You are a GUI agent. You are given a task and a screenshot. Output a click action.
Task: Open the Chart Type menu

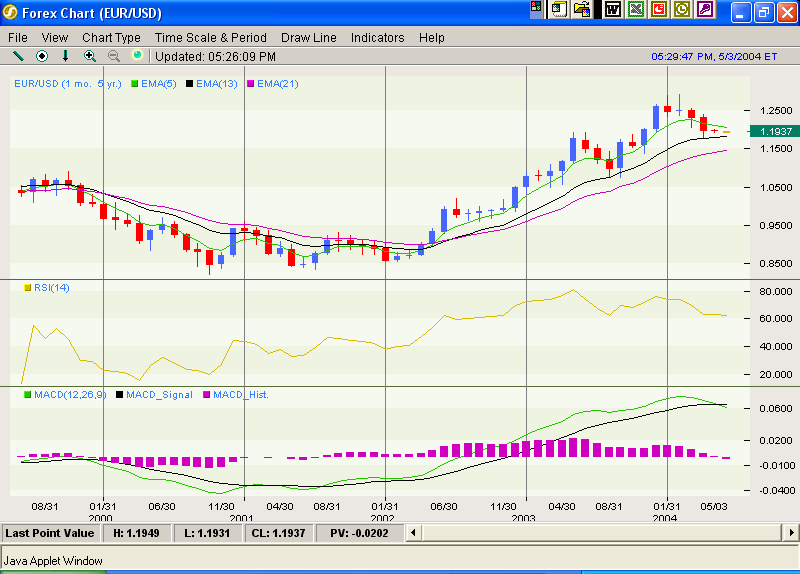pyautogui.click(x=111, y=37)
